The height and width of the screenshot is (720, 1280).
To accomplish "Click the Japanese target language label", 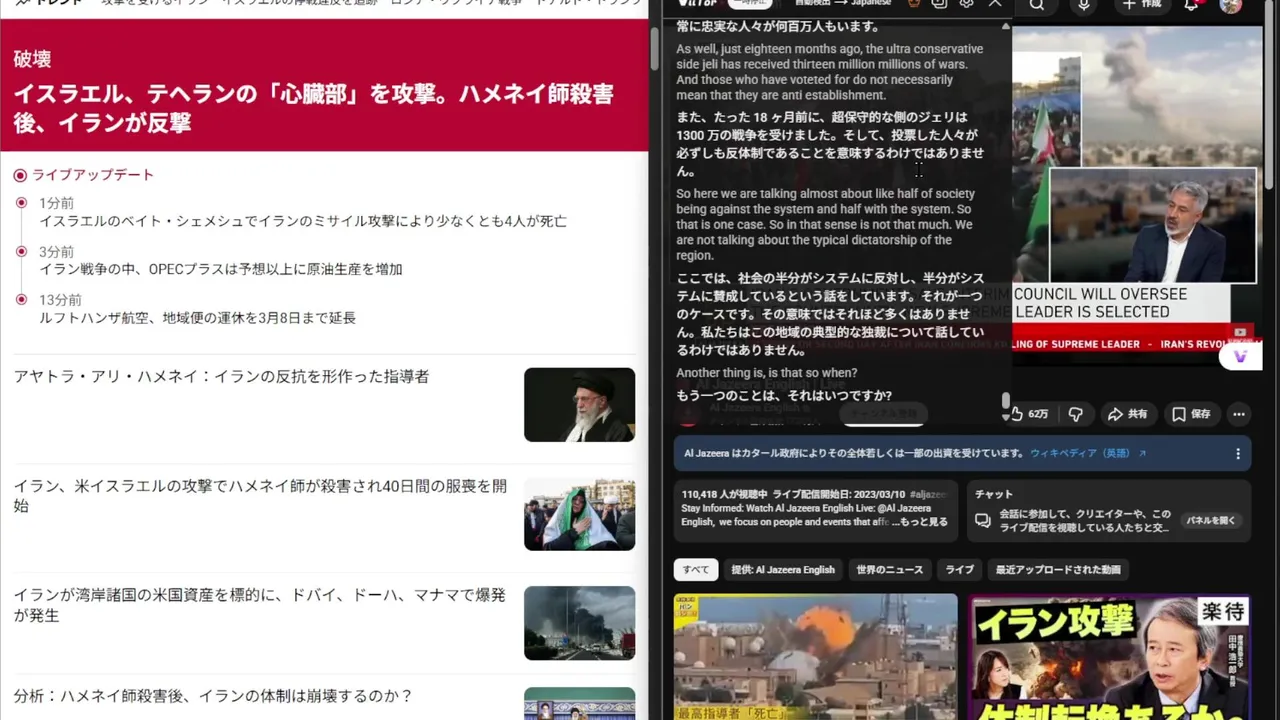I will point(871,3).
